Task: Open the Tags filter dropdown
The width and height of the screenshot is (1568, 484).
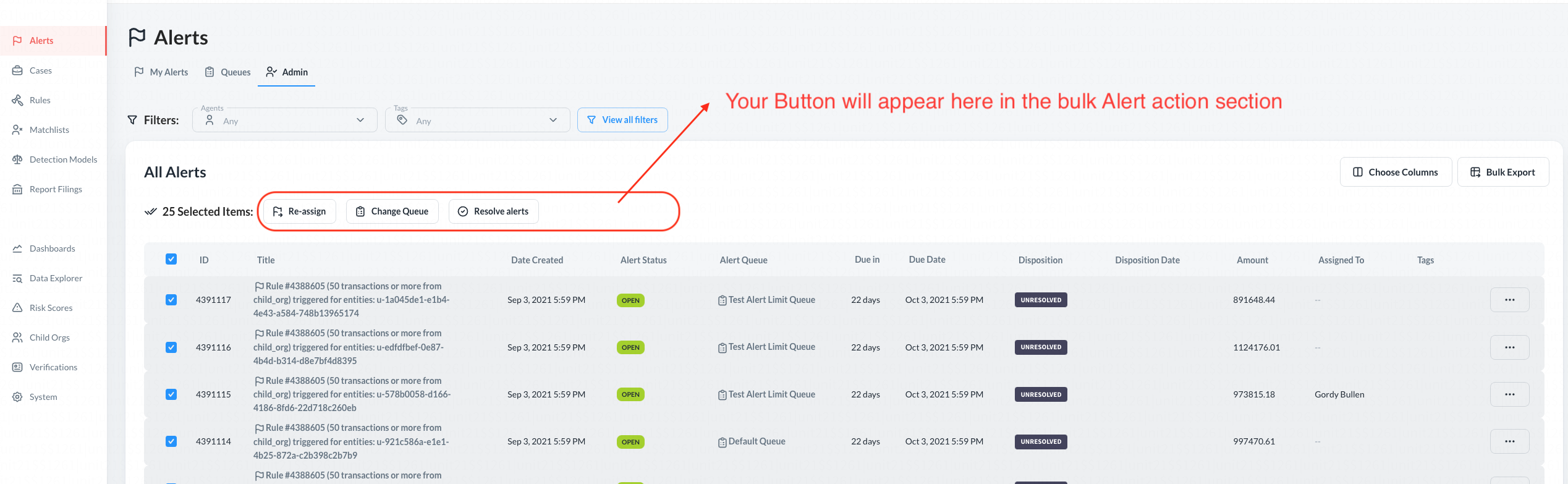Action: [x=478, y=120]
